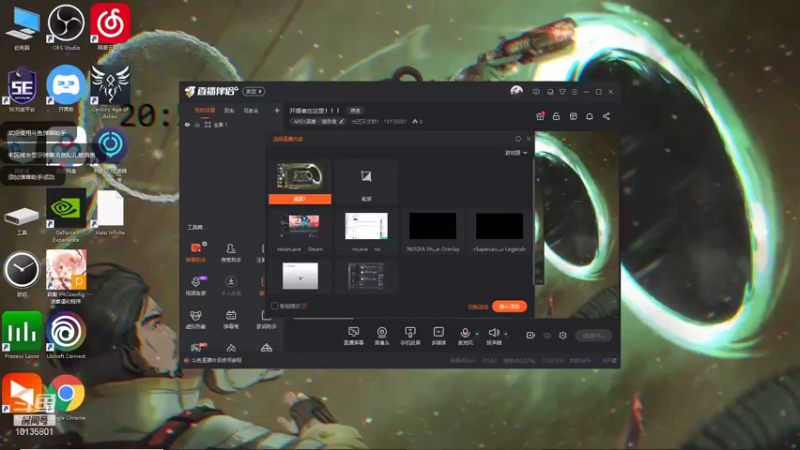Enable the checkbox in the source dialog
Image resolution: width=800 pixels, height=450 pixels.
[274, 306]
